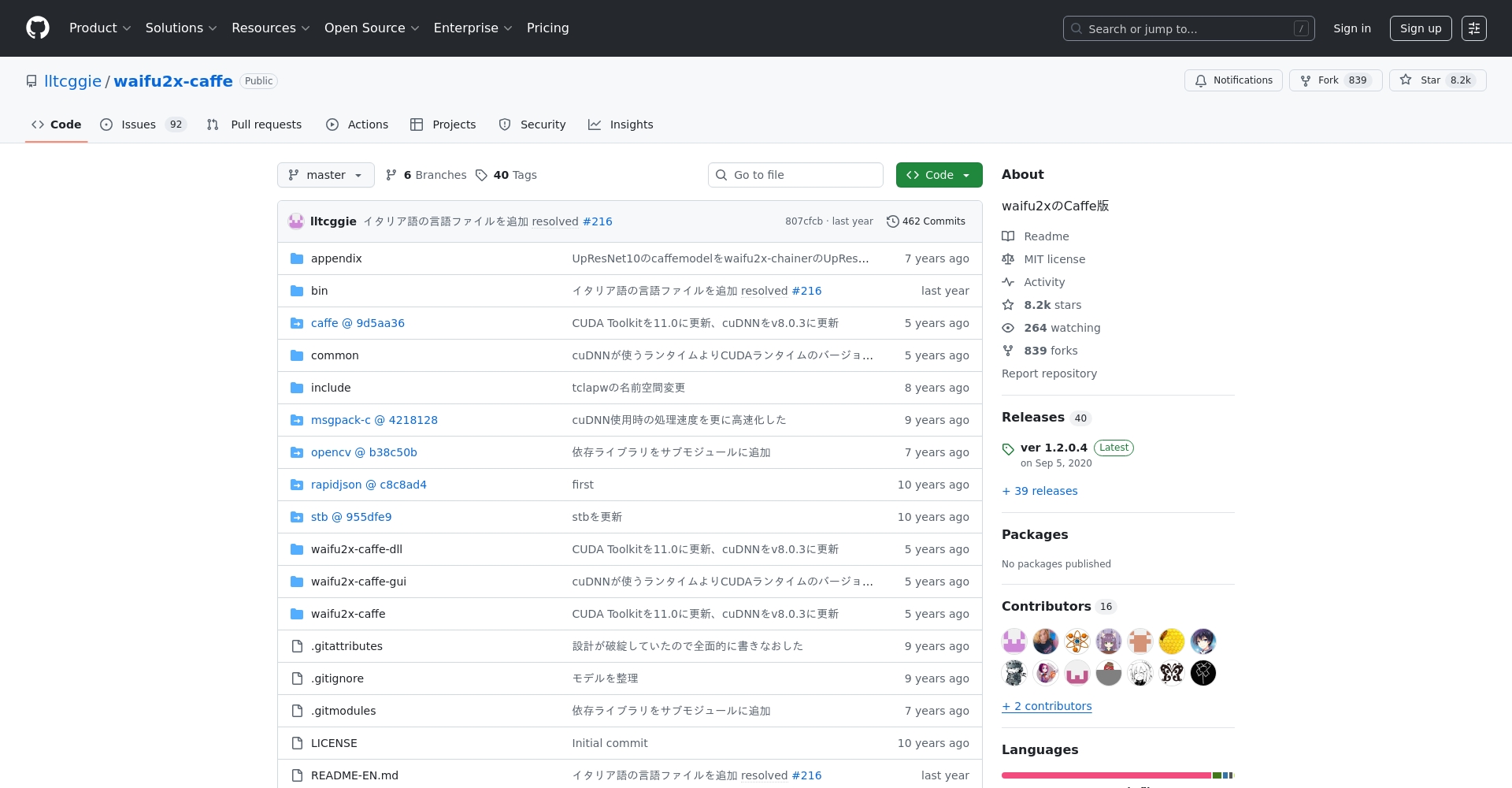View the 462 Commits history
This screenshot has width=1512, height=788.
coord(926,221)
